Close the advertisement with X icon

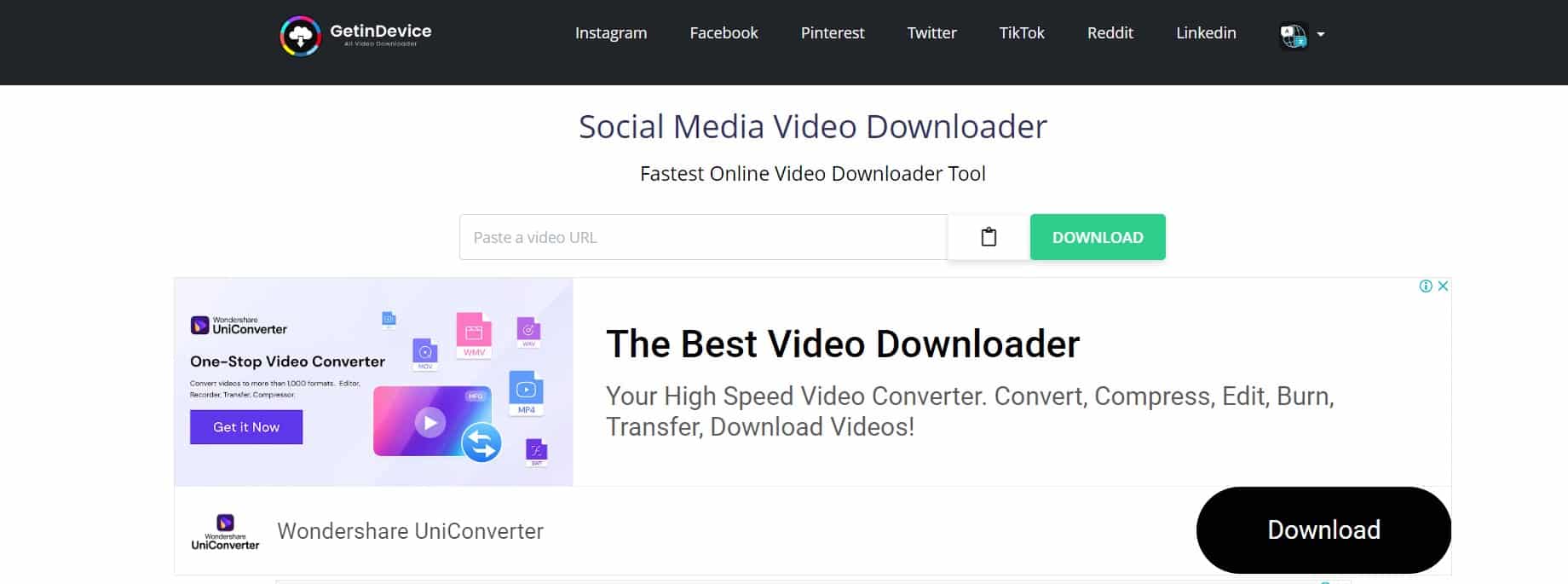1443,286
